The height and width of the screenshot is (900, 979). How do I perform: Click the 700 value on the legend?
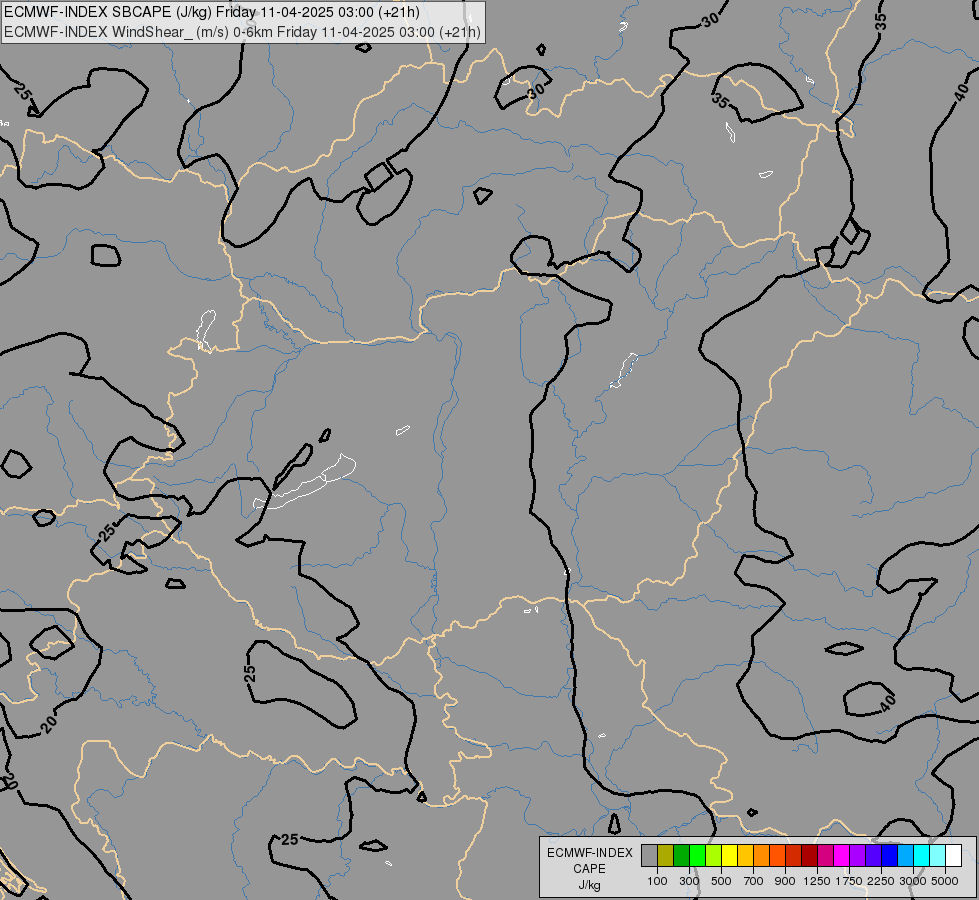[x=754, y=881]
